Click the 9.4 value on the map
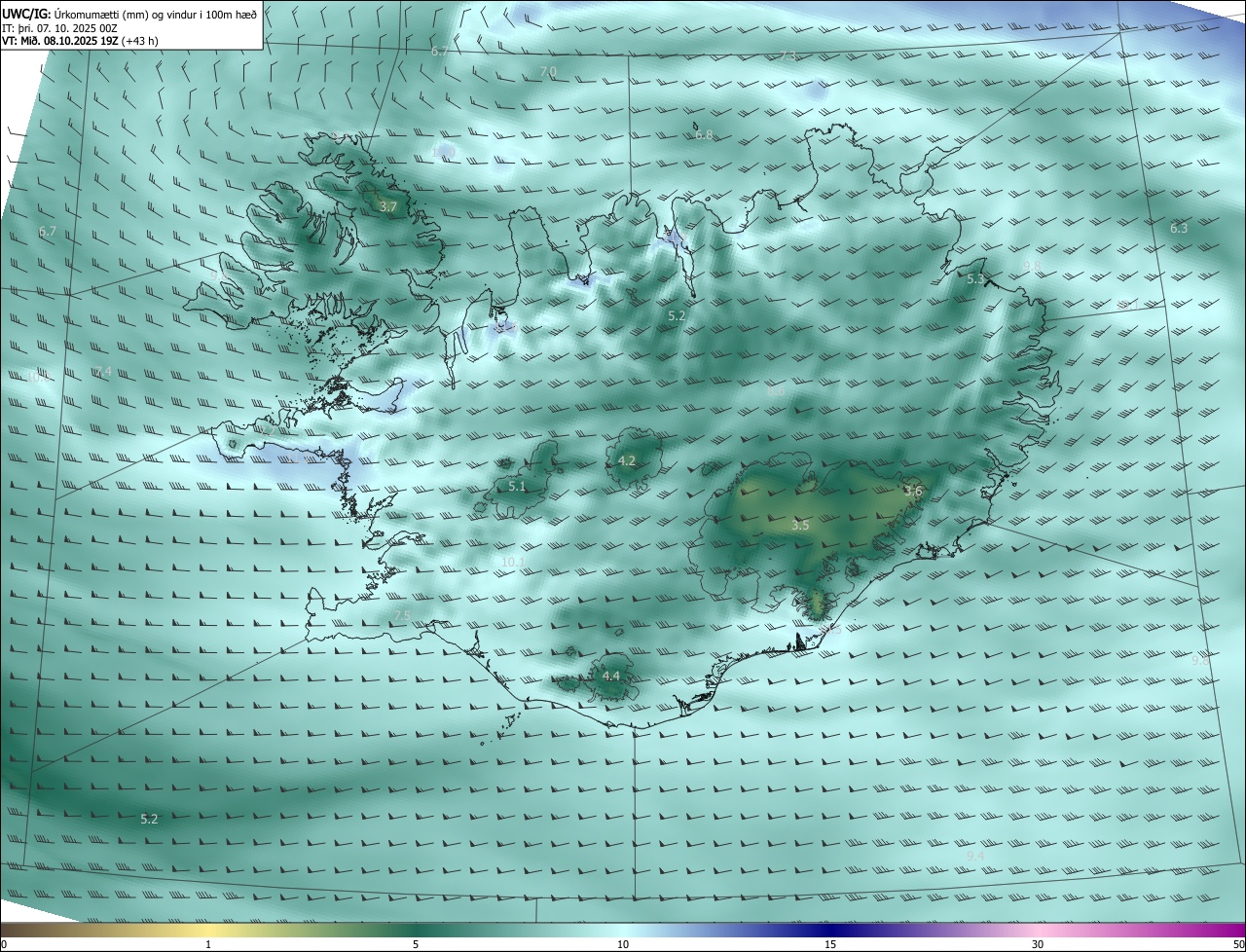This screenshot has height=952, width=1246. click(976, 856)
